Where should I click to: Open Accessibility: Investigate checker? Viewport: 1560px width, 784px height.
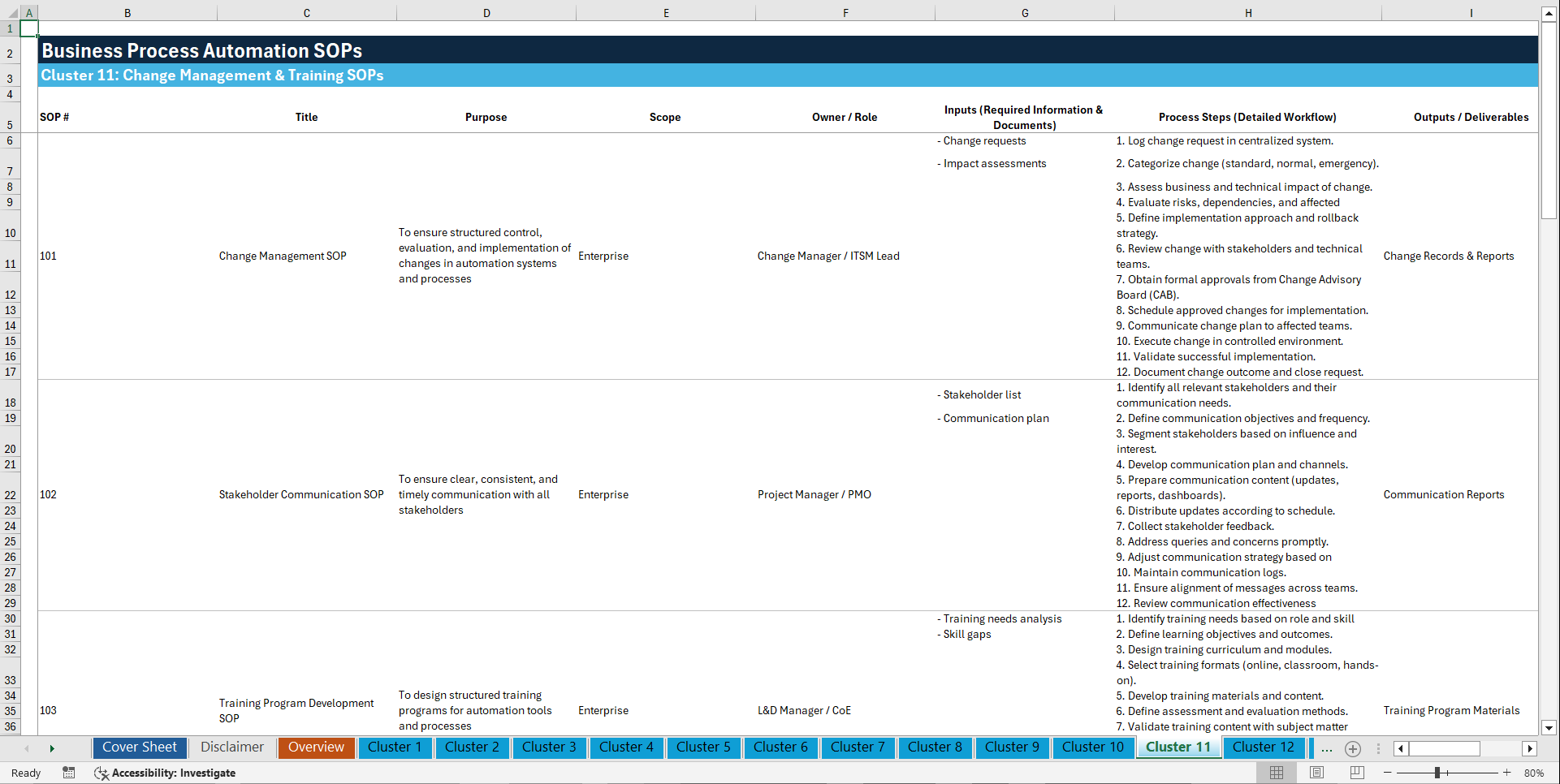coord(165,773)
